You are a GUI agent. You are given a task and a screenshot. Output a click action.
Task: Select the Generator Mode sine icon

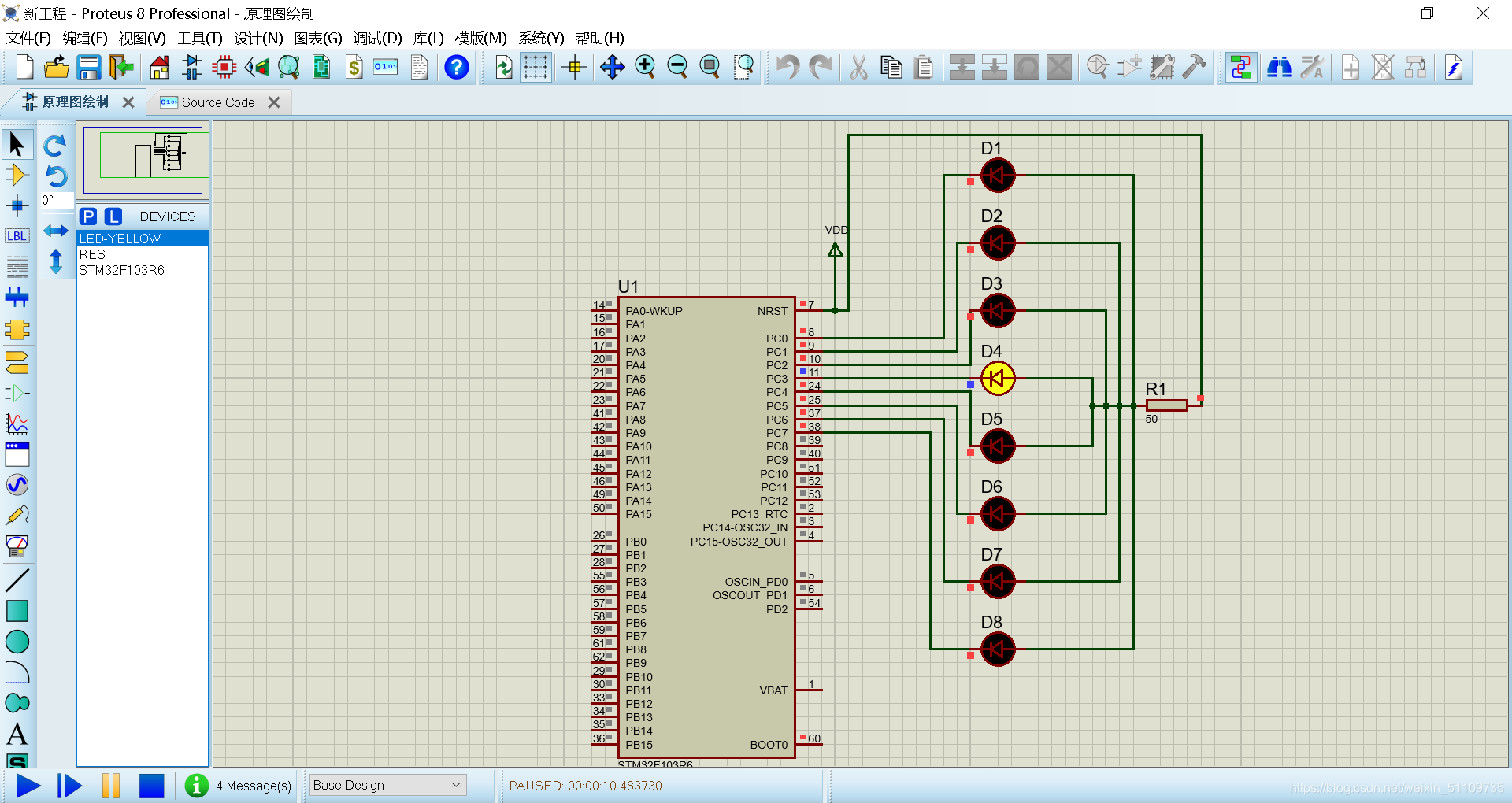click(x=17, y=485)
